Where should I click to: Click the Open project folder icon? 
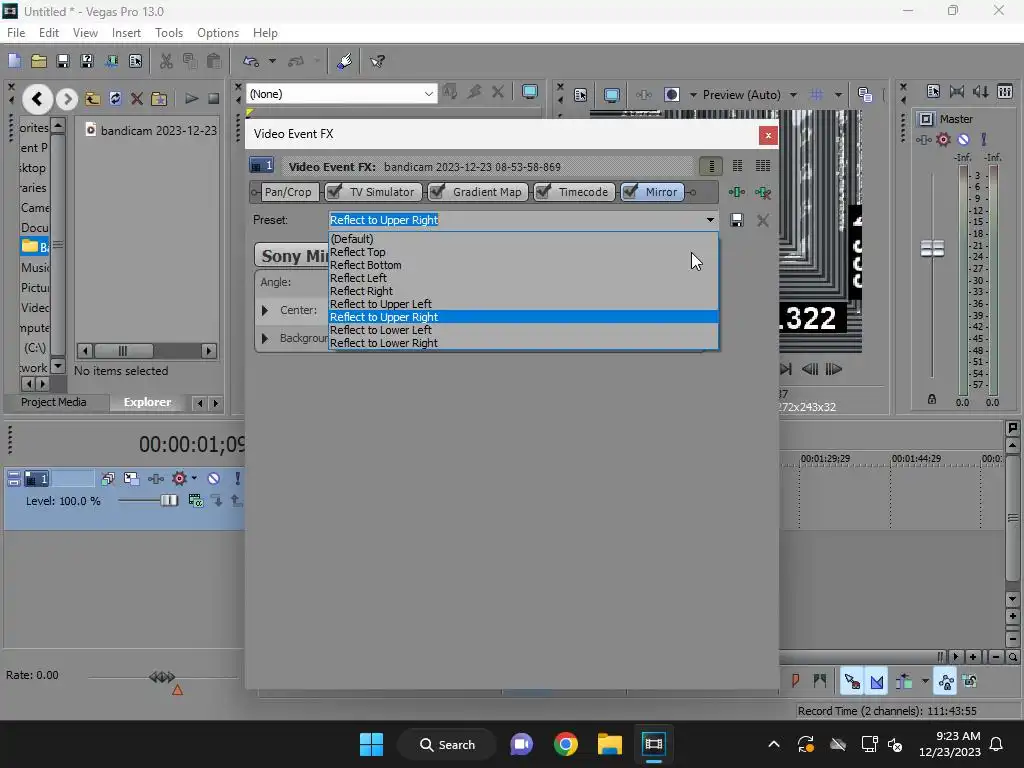pos(39,61)
